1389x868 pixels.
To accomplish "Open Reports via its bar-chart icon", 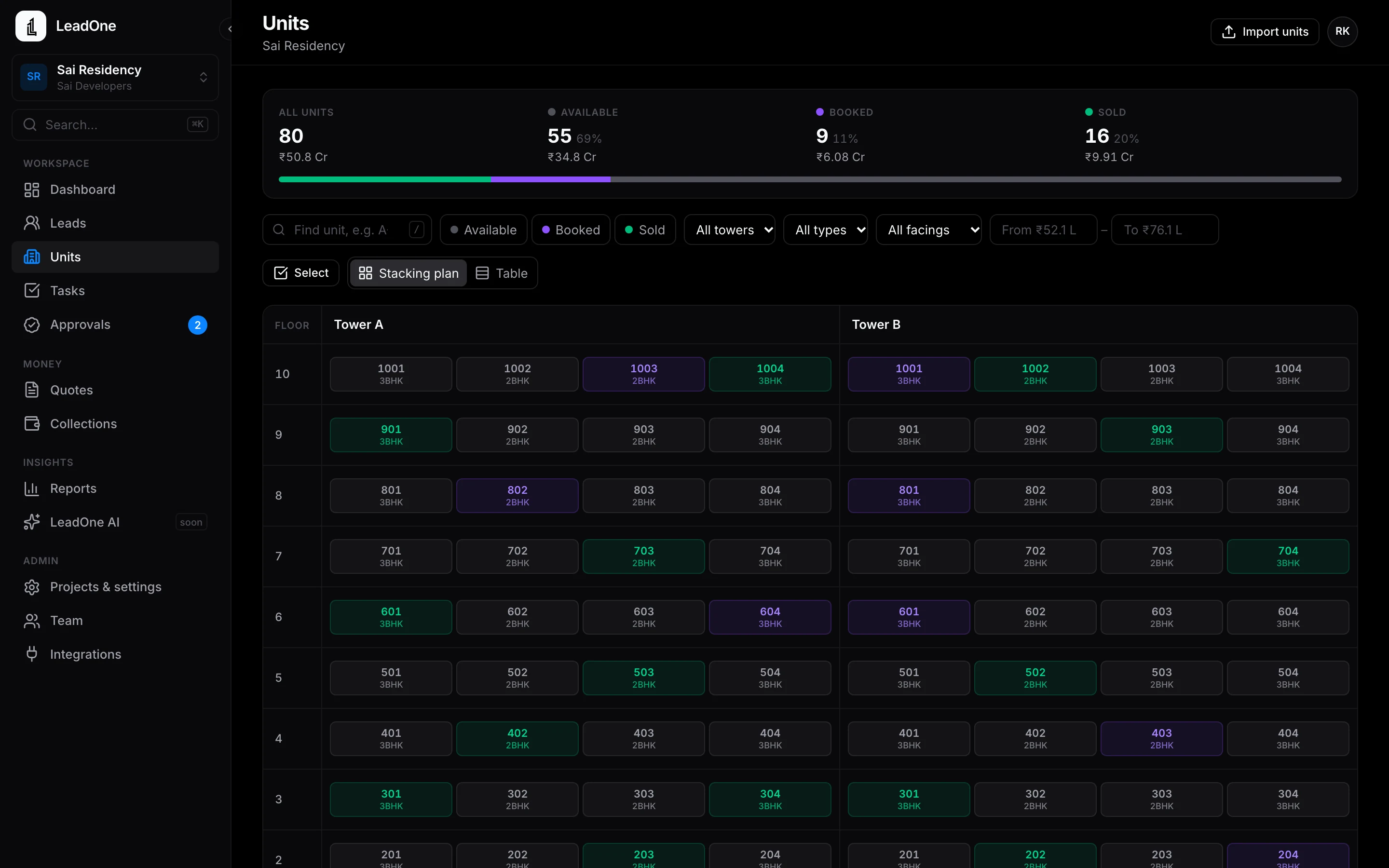I will (x=32, y=488).
